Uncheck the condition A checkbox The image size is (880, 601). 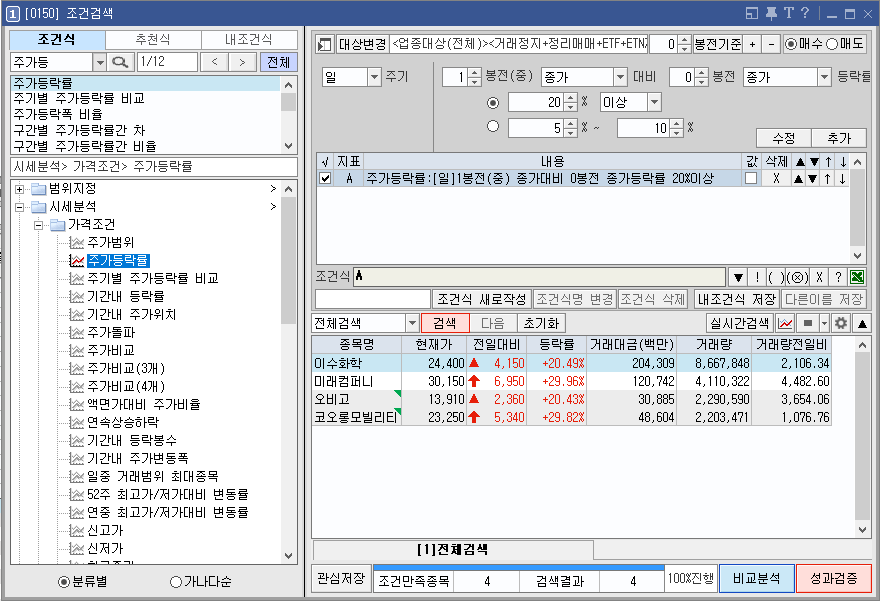[x=325, y=179]
